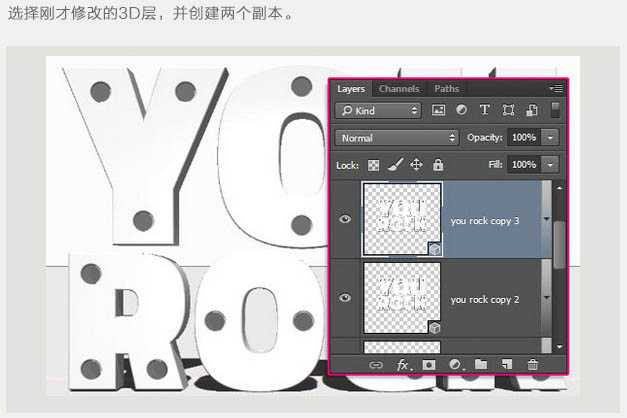The height and width of the screenshot is (418, 627).
Task: Filter layers by type (T) icon
Action: [x=485, y=110]
